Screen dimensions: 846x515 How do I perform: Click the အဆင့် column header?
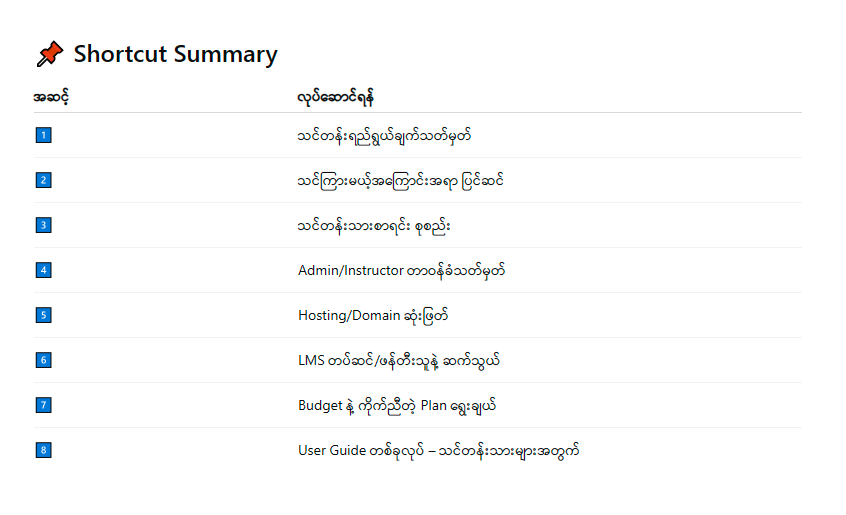[51, 97]
